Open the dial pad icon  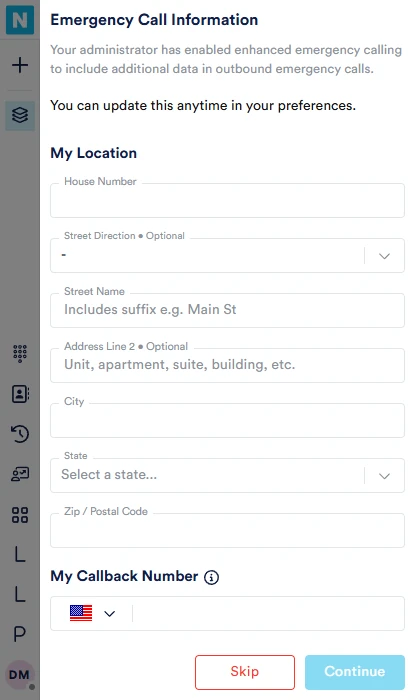(x=20, y=354)
